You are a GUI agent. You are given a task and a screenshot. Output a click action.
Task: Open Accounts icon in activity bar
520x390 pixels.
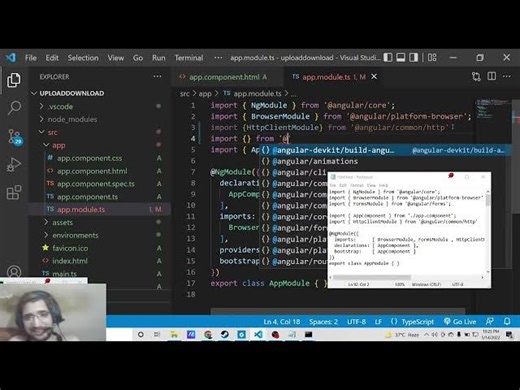(14, 272)
